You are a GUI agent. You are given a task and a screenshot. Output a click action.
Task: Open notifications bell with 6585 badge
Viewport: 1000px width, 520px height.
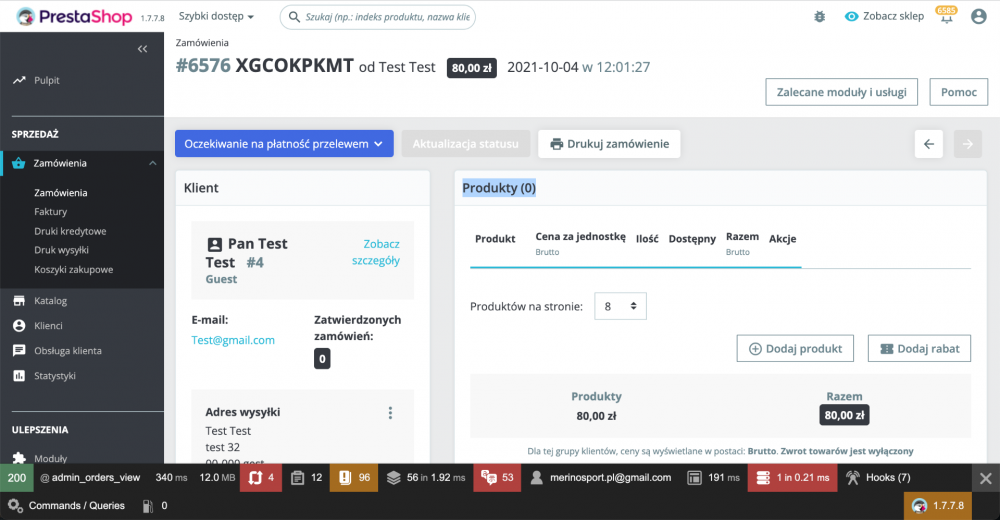click(946, 15)
